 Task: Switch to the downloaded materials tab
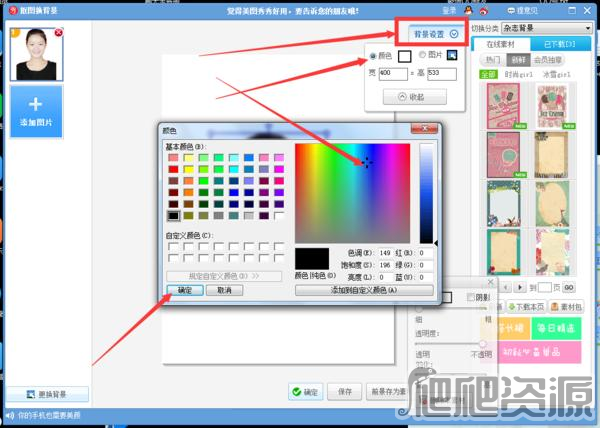tap(561, 45)
